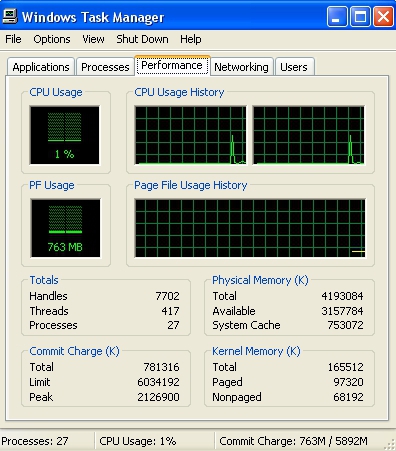This screenshot has height=451, width=396.
Task: Select the Performance tab
Action: point(172,65)
